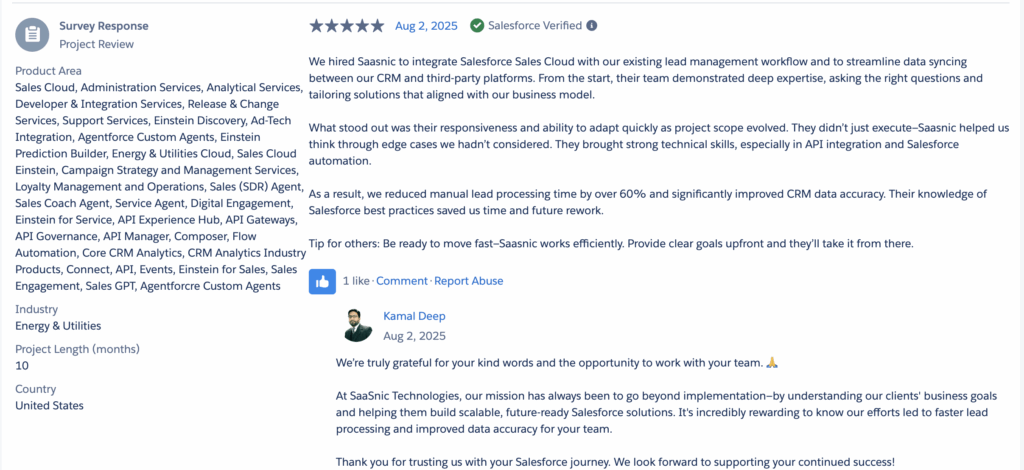
Task: Open the info icon beside Salesforce Verified
Action: click(x=592, y=25)
